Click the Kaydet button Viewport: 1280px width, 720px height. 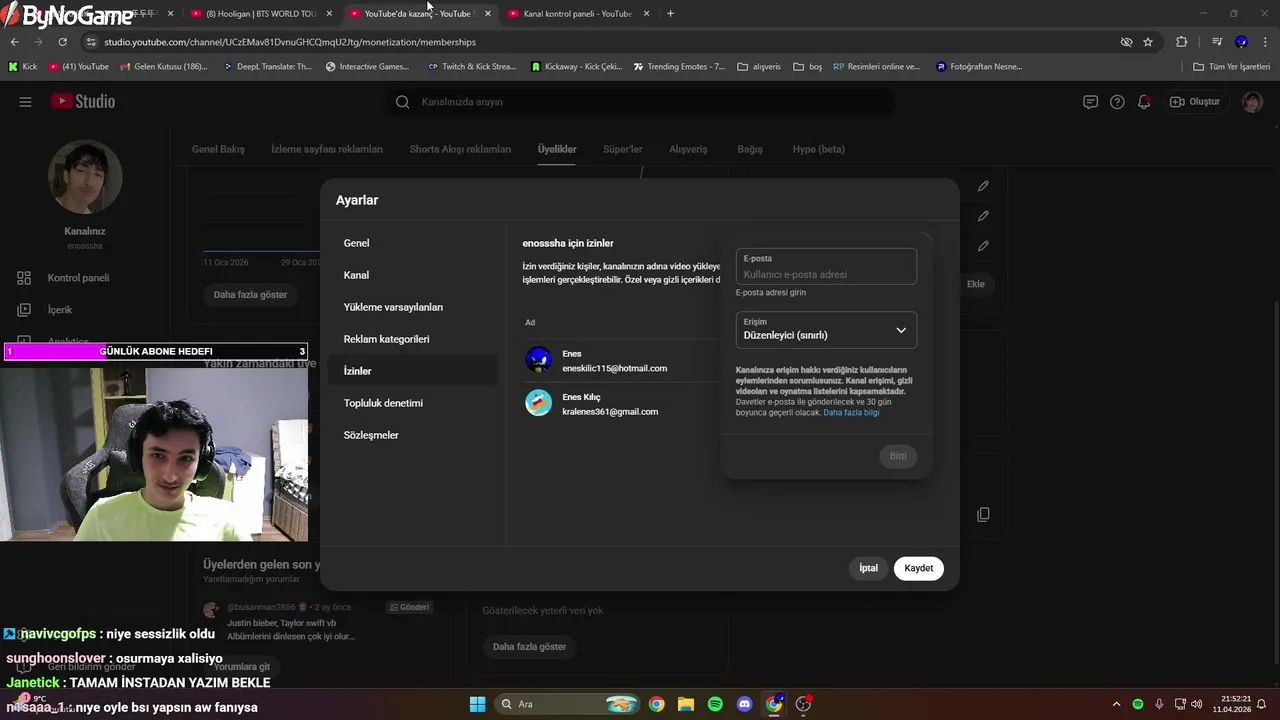pos(918,568)
